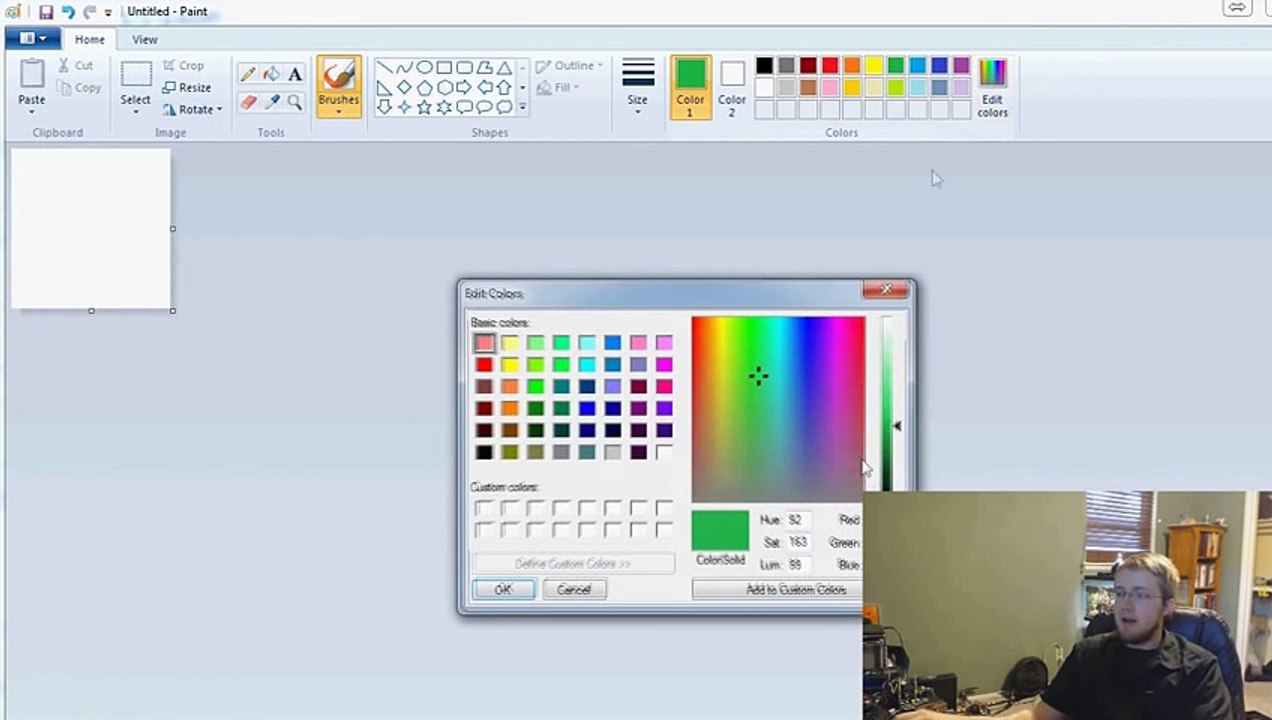The image size is (1272, 720).
Task: Pick the Rectangle shape
Action: (444, 68)
